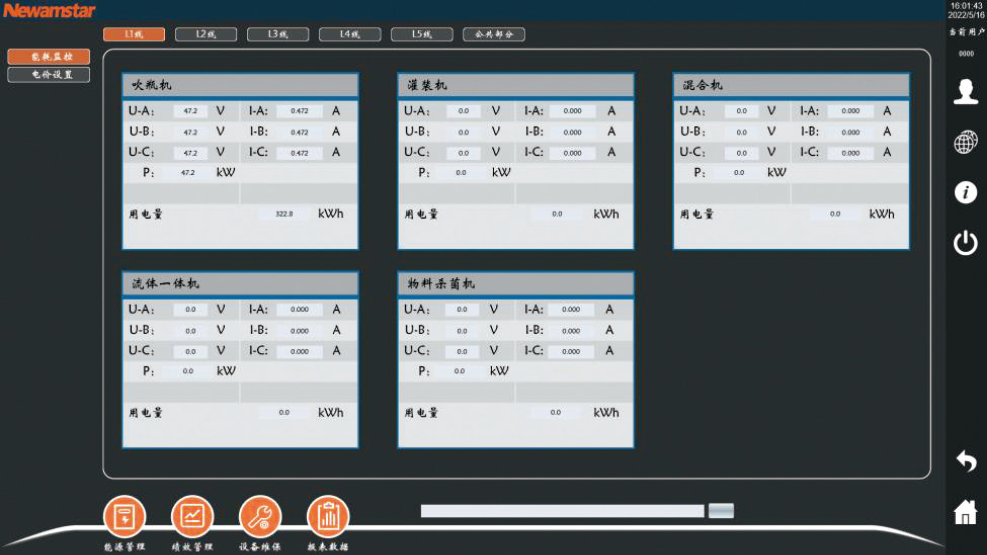The image size is (987, 555).
Task: Click the 吹瓶机 panel header
Action: pos(240,85)
